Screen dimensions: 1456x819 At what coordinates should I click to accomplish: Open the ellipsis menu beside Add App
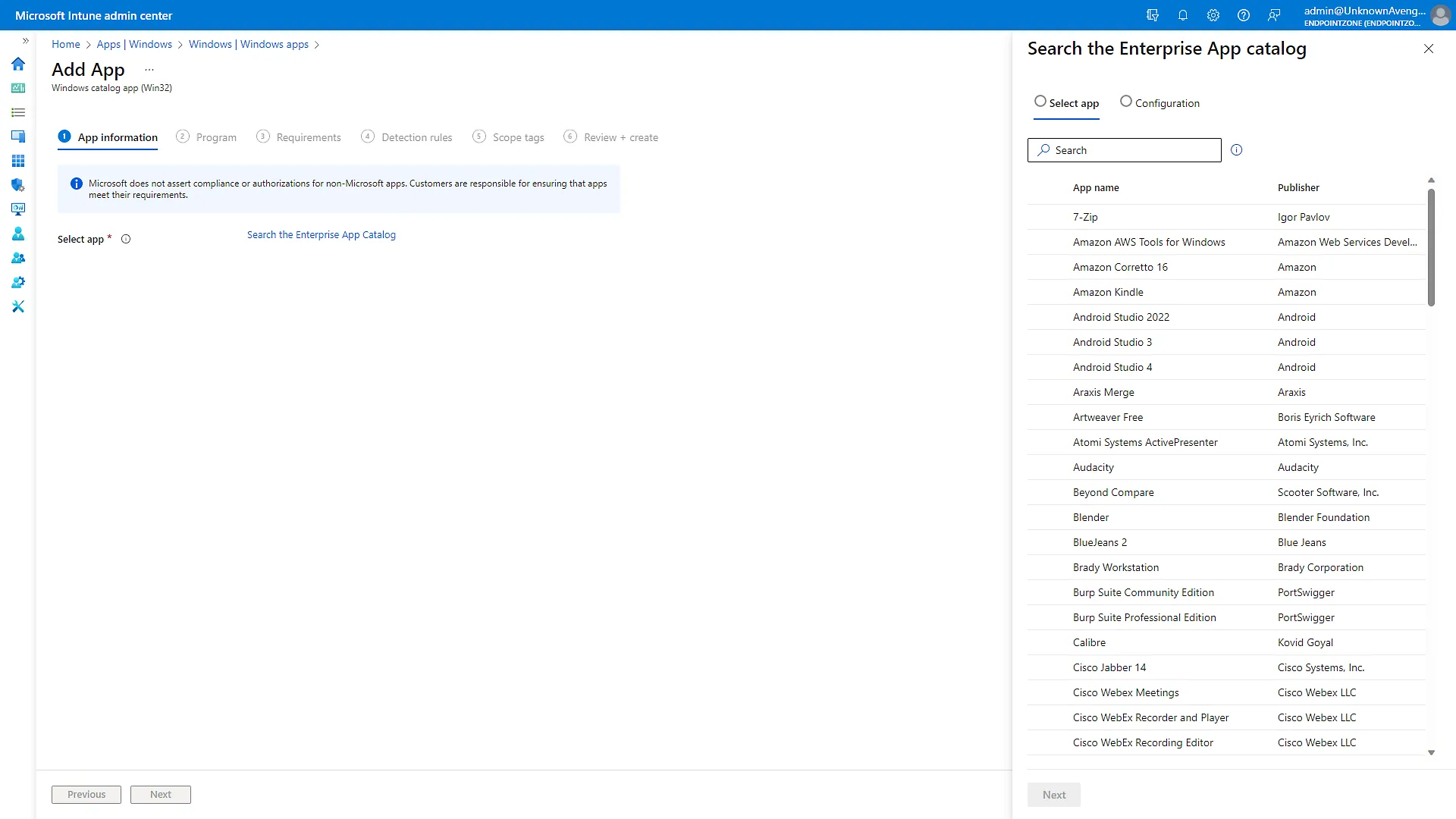pyautogui.click(x=149, y=70)
